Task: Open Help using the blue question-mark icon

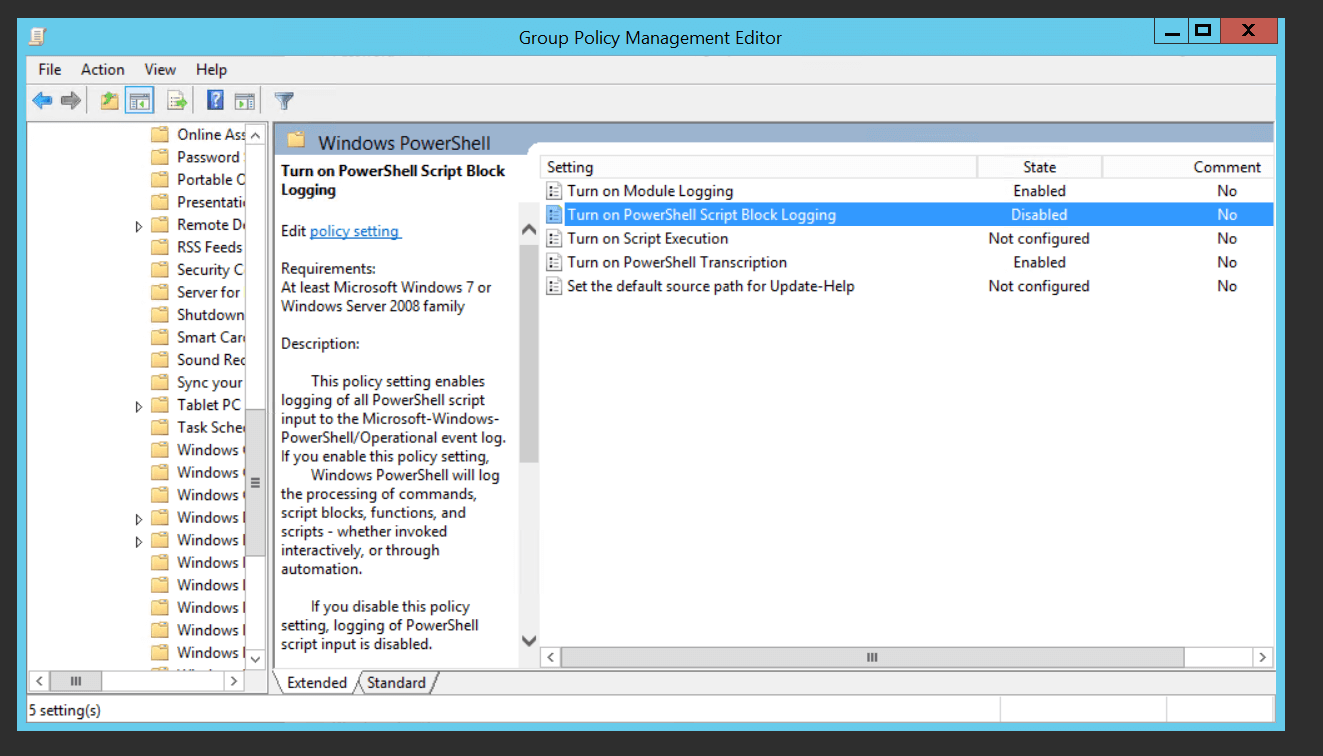Action: (215, 100)
